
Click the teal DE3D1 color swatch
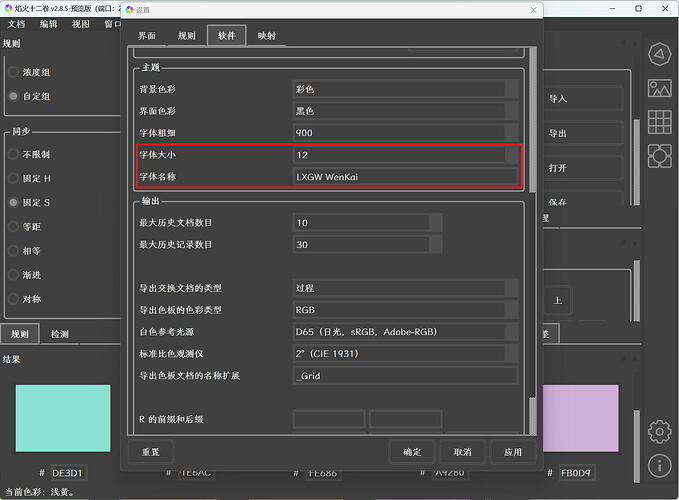tap(63, 418)
